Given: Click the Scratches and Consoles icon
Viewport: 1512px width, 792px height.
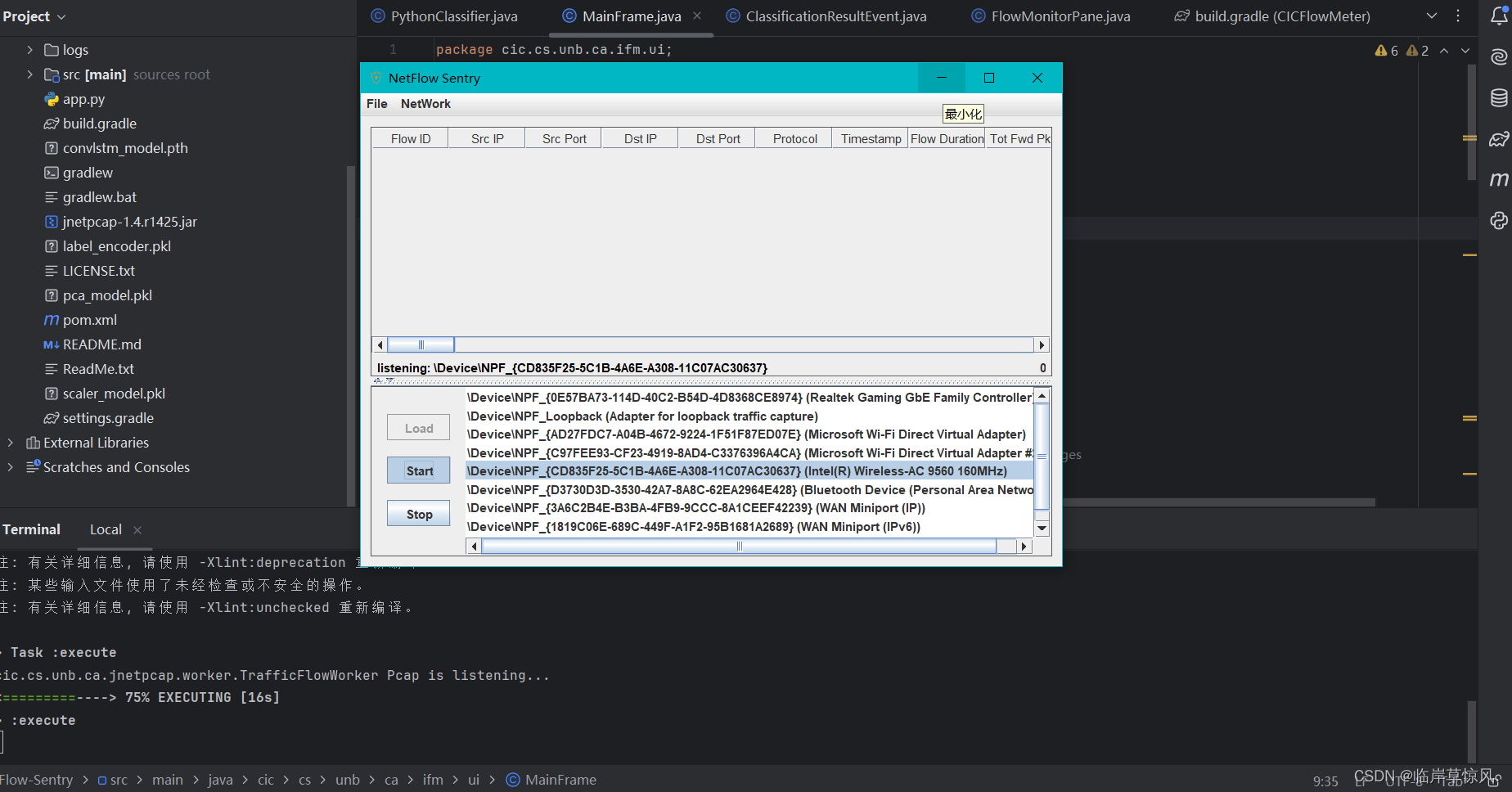Looking at the screenshot, I should [x=33, y=467].
